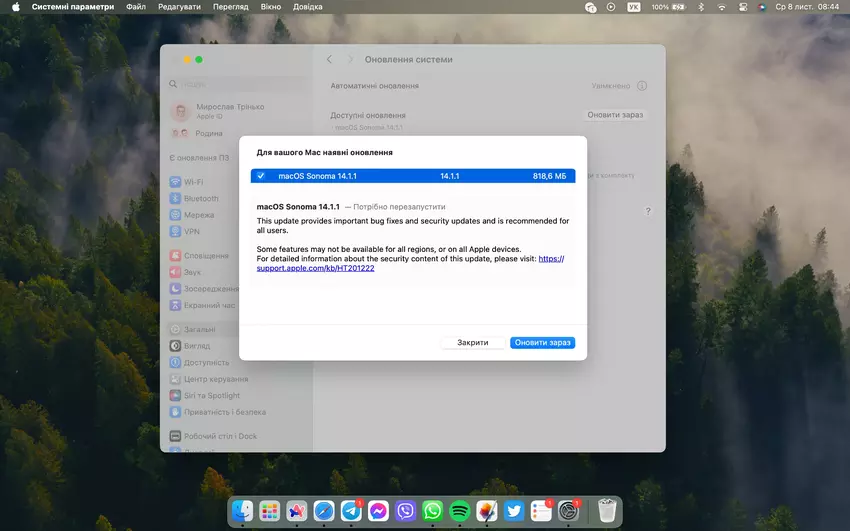Click the WhatsApp Dock icon
The width and height of the screenshot is (850, 531).
click(433, 511)
